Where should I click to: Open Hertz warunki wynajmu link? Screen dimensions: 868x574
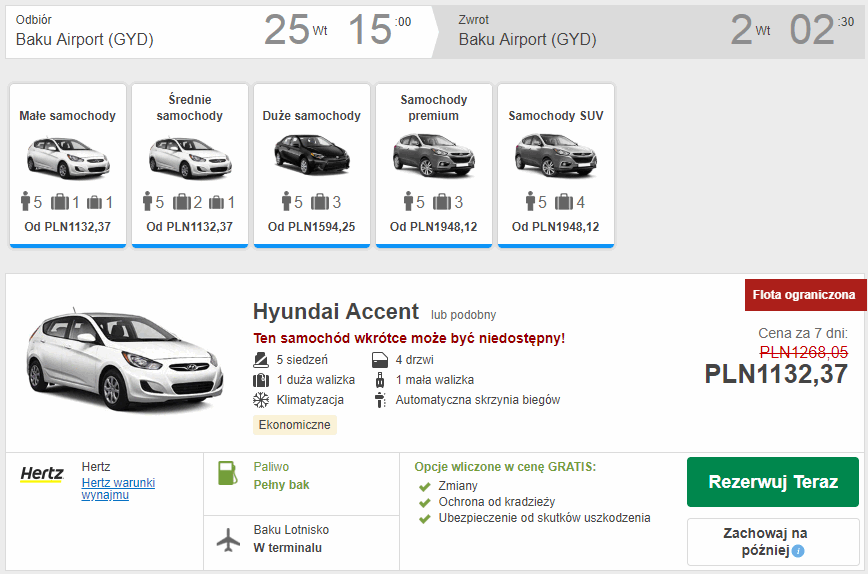coord(118,489)
